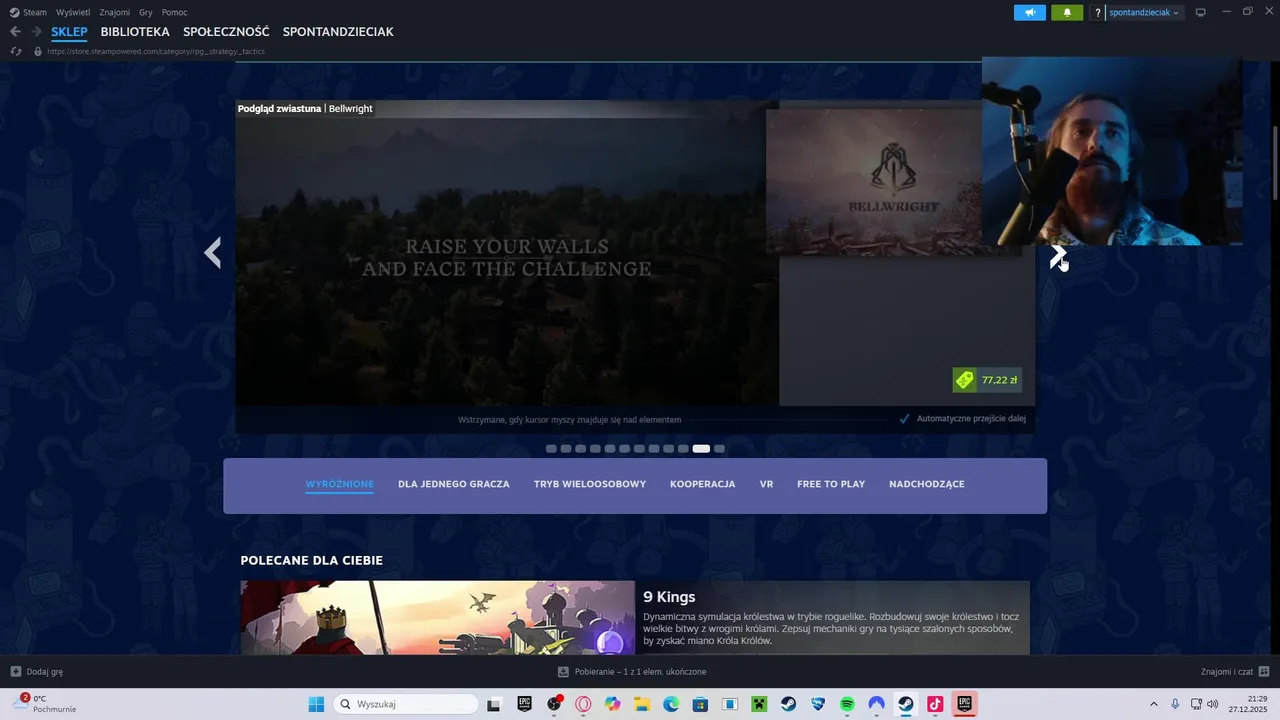The width and height of the screenshot is (1280, 720).
Task: Click the Bellwright trailer preview video
Action: pyautogui.click(x=506, y=253)
